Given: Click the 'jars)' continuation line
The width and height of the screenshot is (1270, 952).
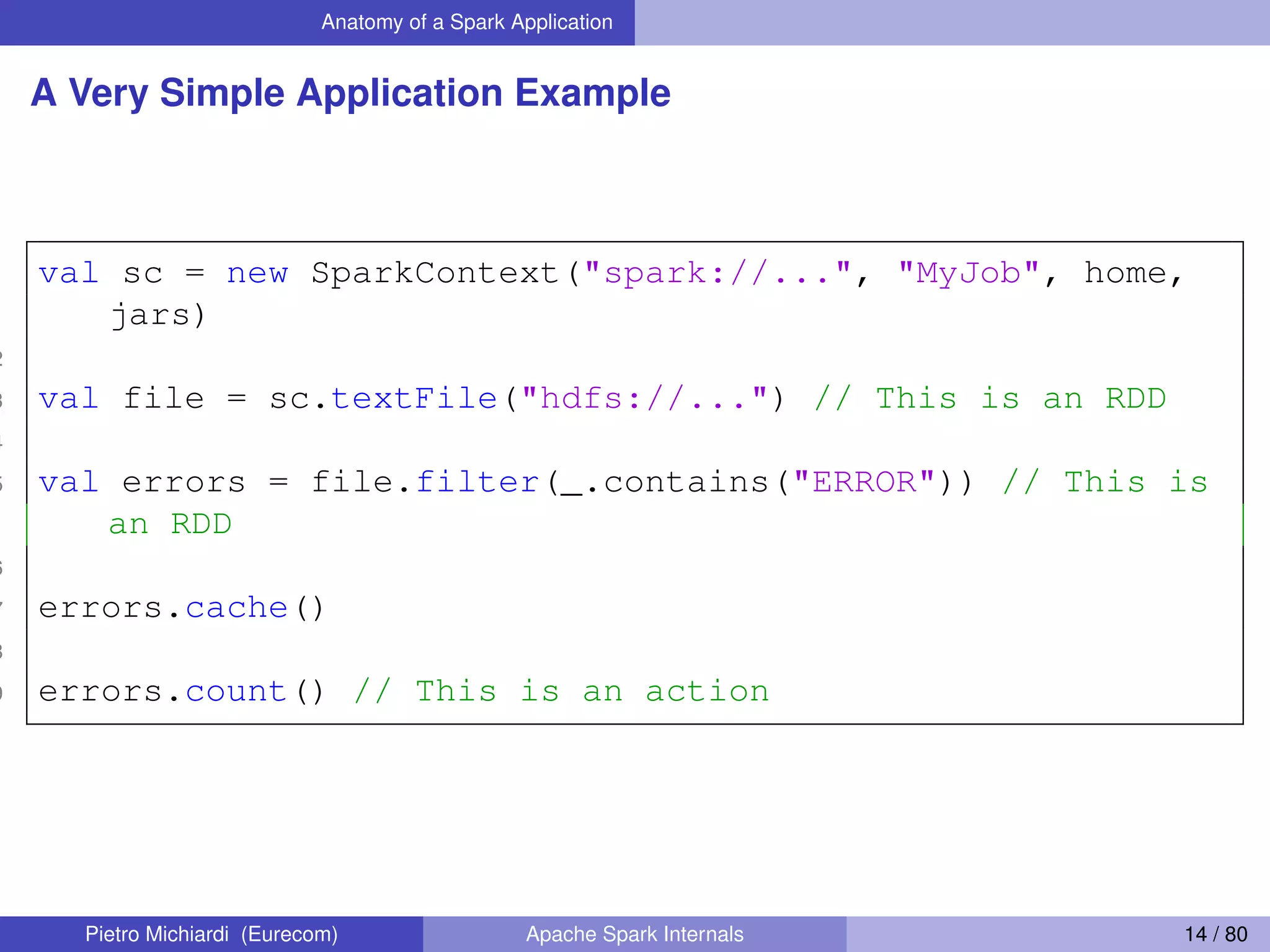Looking at the screenshot, I should pos(158,315).
